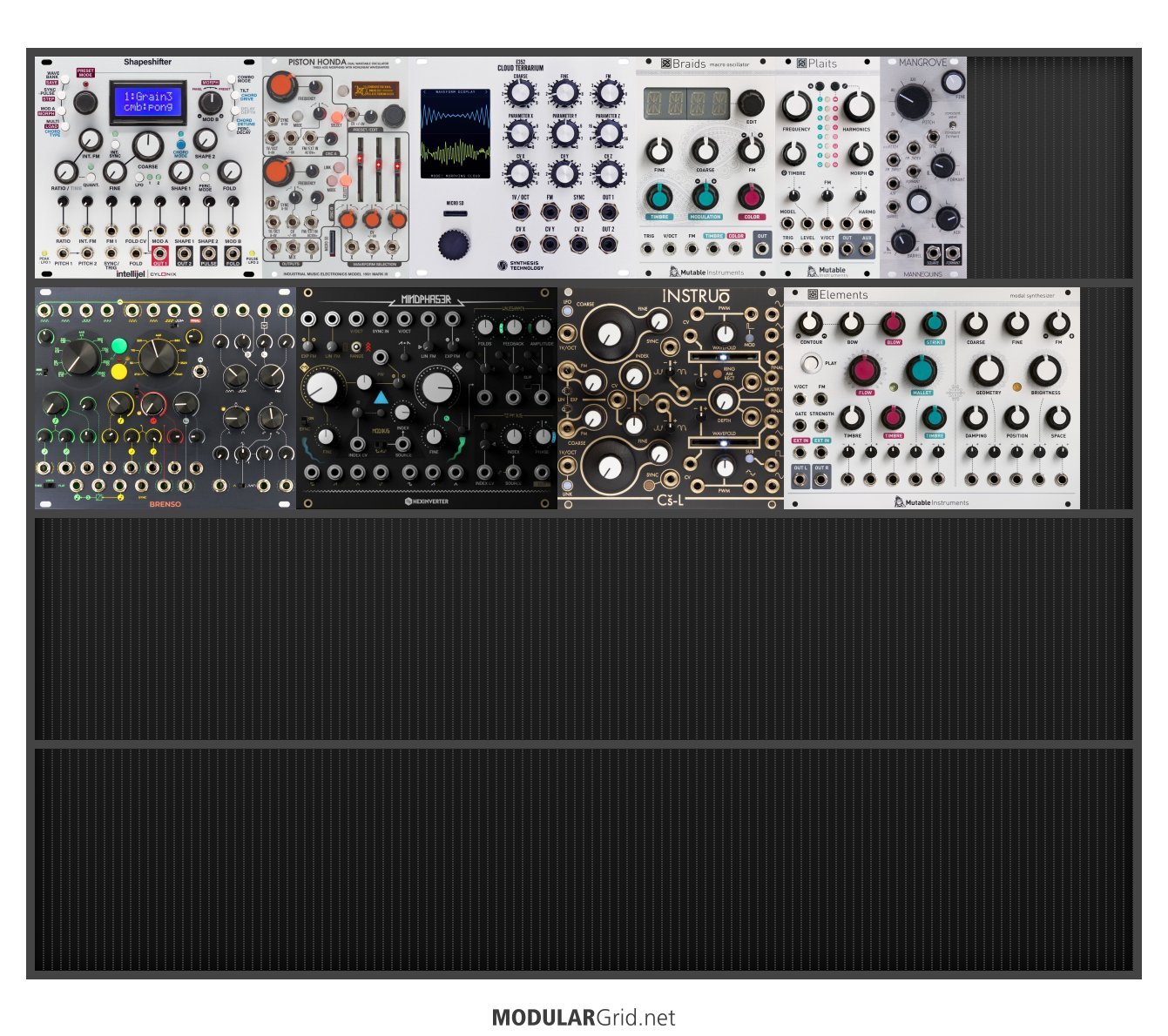Click the Piston Honda OSC A orange frequency knob

pyautogui.click(x=280, y=85)
